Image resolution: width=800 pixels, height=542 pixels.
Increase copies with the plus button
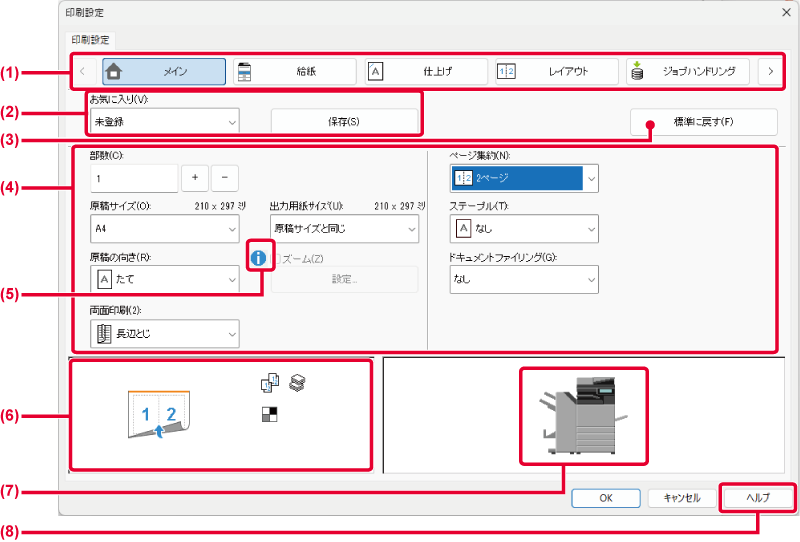pyautogui.click(x=194, y=177)
